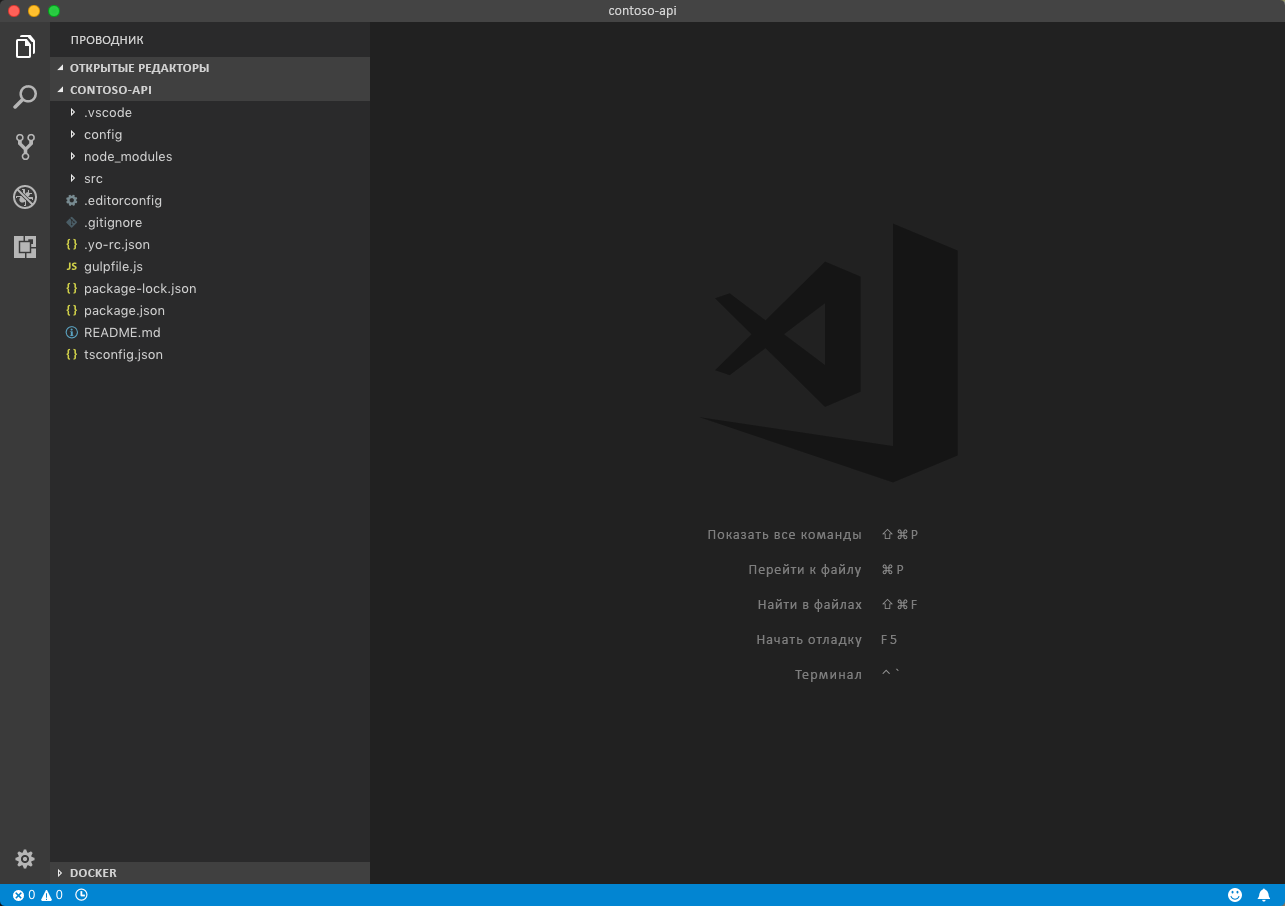Viewport: 1285px width, 906px height.
Task: Open the tsconfig.json file
Action: point(123,354)
